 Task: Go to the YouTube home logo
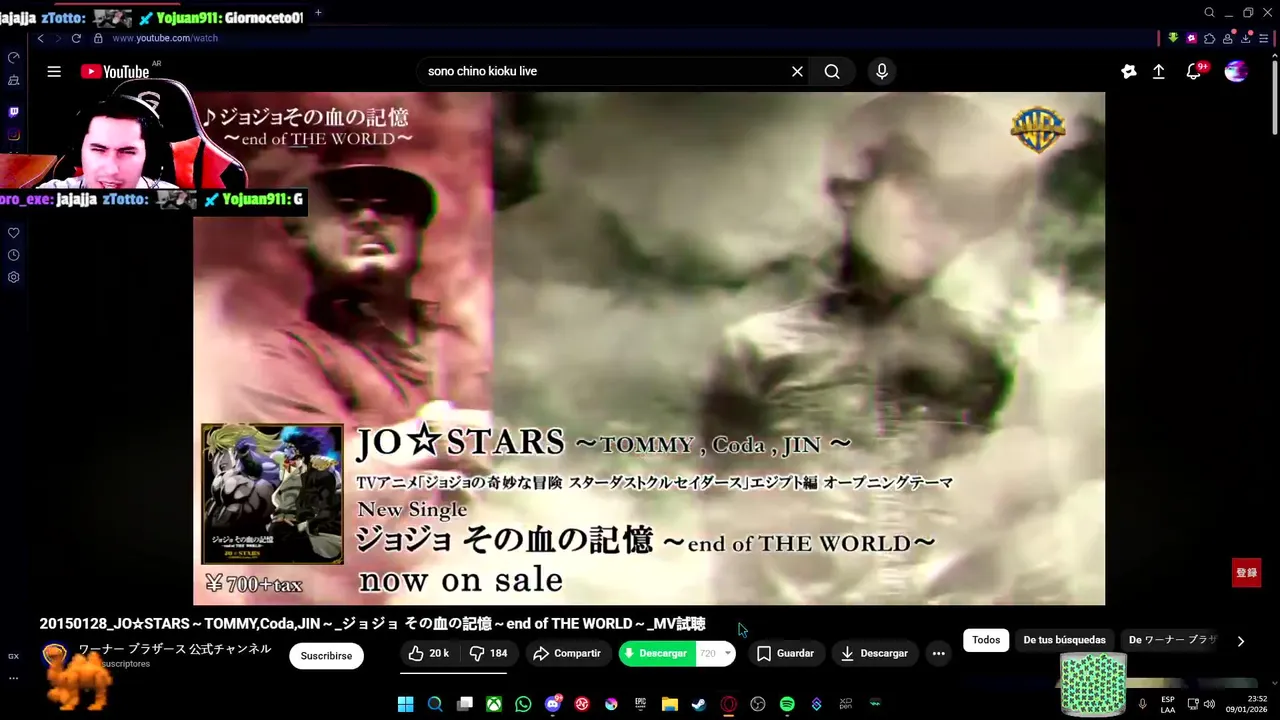(x=115, y=71)
